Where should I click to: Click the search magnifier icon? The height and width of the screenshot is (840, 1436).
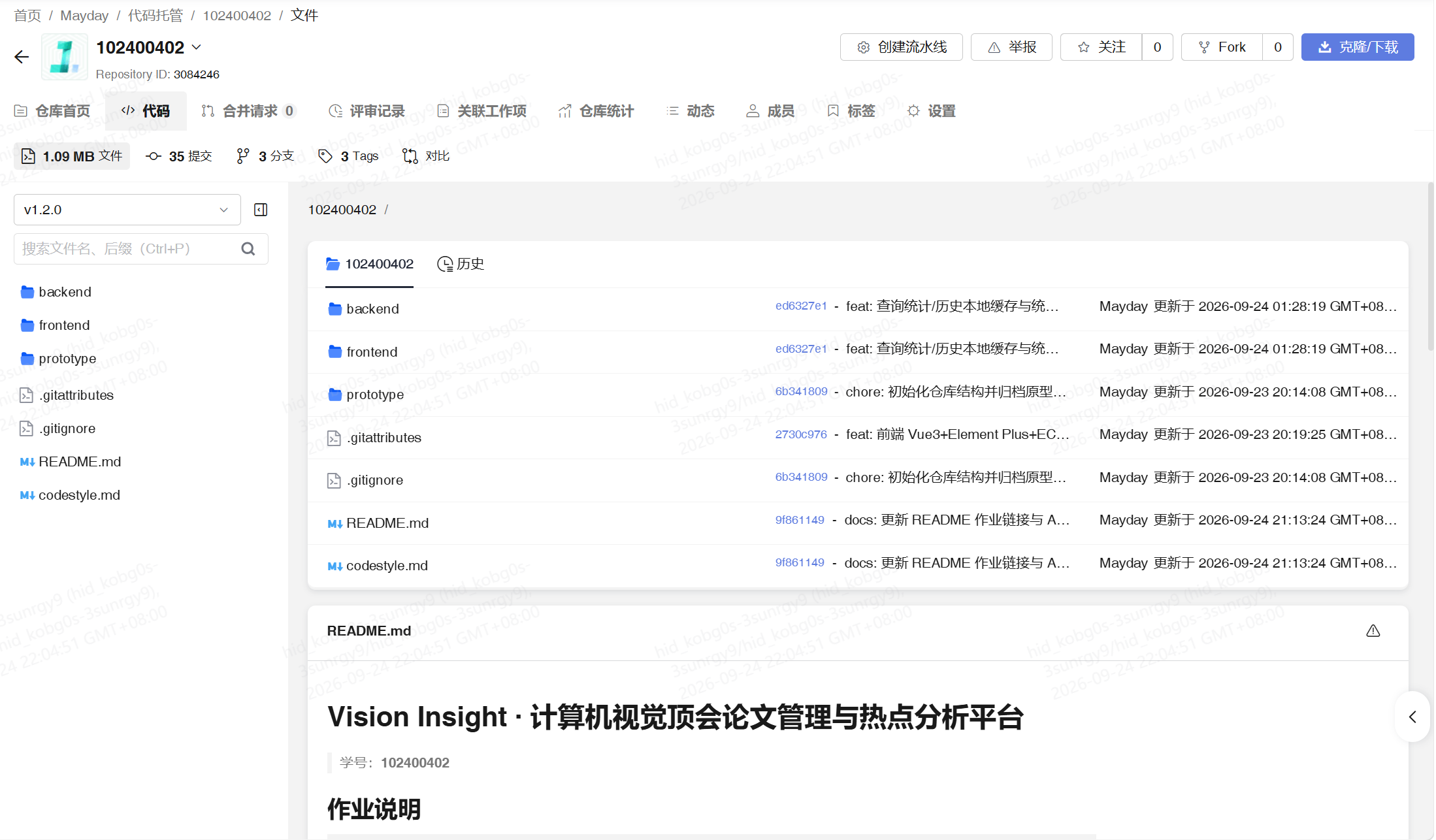pyautogui.click(x=248, y=249)
